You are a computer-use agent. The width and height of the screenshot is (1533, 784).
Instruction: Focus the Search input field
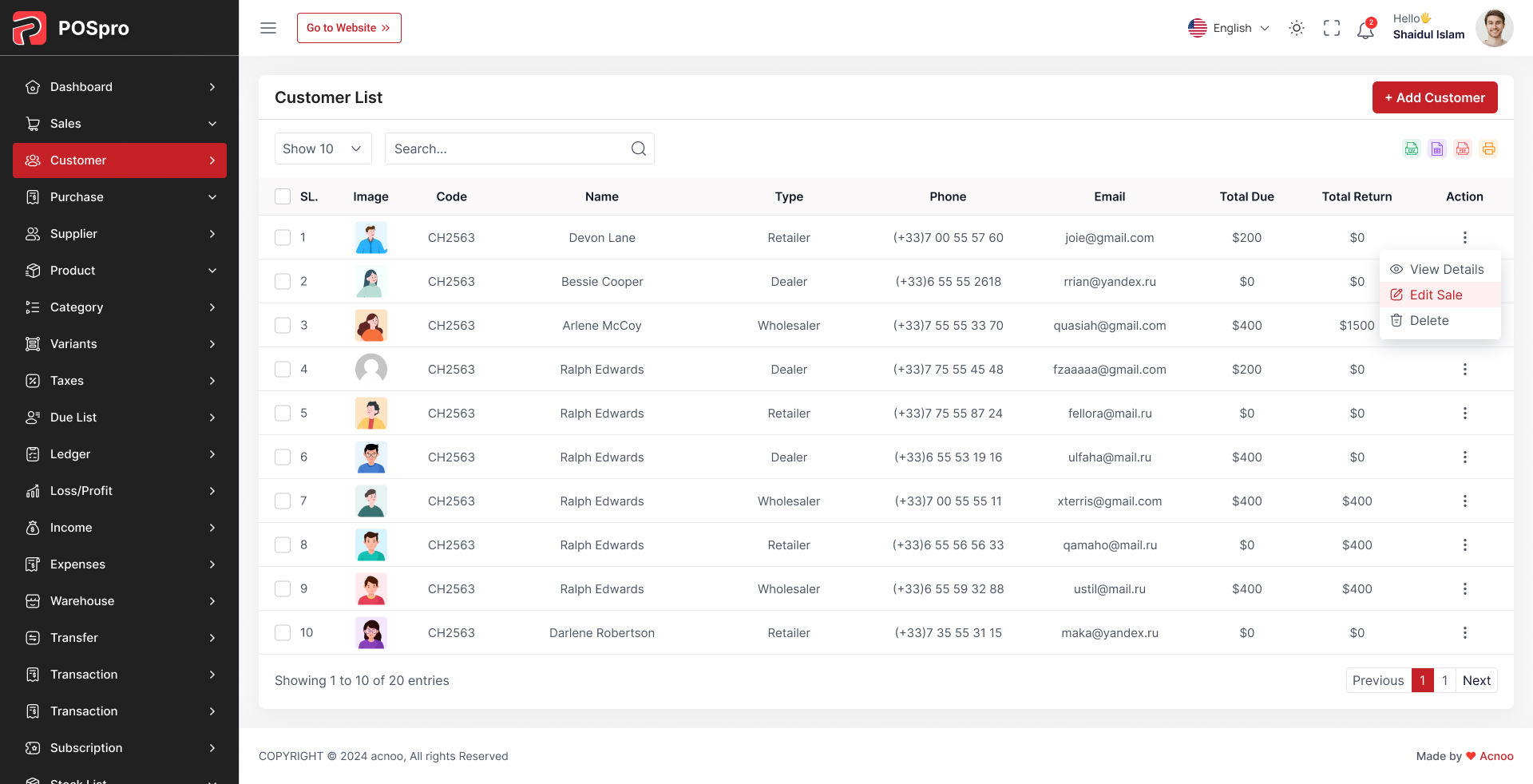(520, 148)
